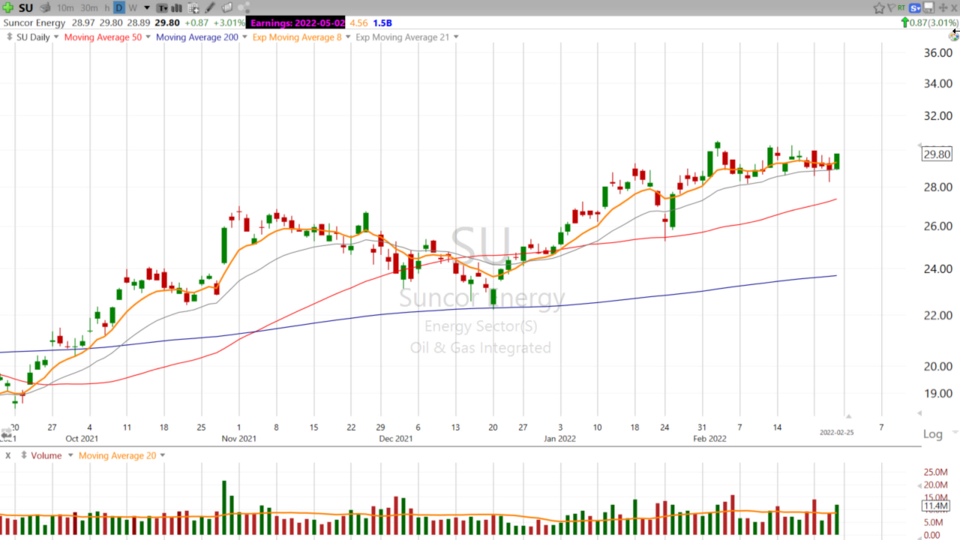Click the bar chart style icon

click(177, 8)
